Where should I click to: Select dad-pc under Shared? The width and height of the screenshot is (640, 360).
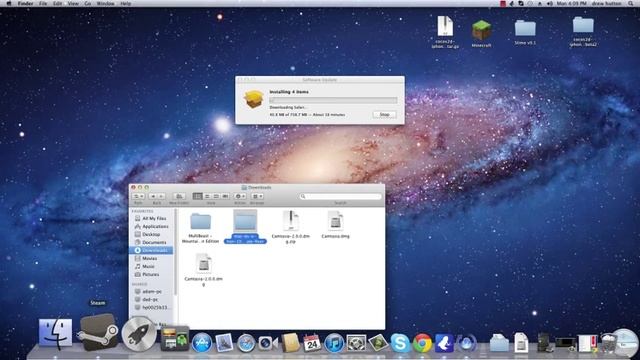(151, 299)
